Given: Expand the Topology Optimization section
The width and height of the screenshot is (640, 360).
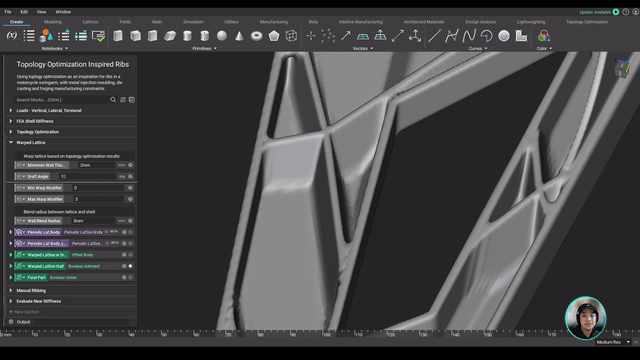Looking at the screenshot, I should [x=11, y=132].
